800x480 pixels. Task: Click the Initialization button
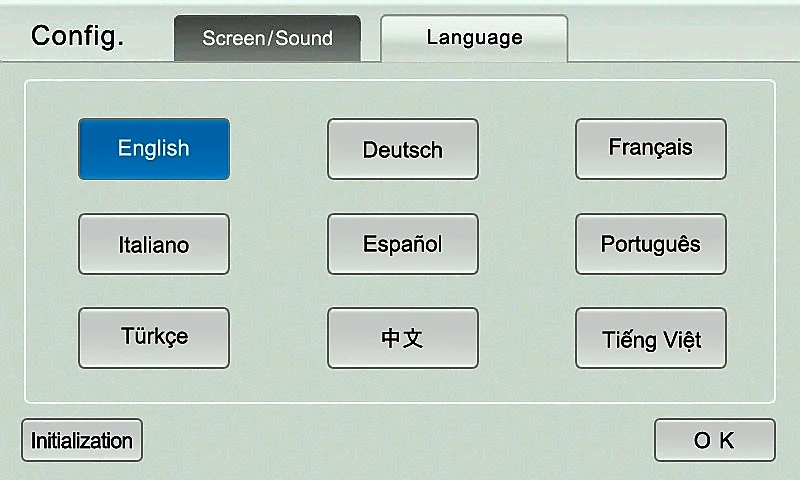click(82, 440)
